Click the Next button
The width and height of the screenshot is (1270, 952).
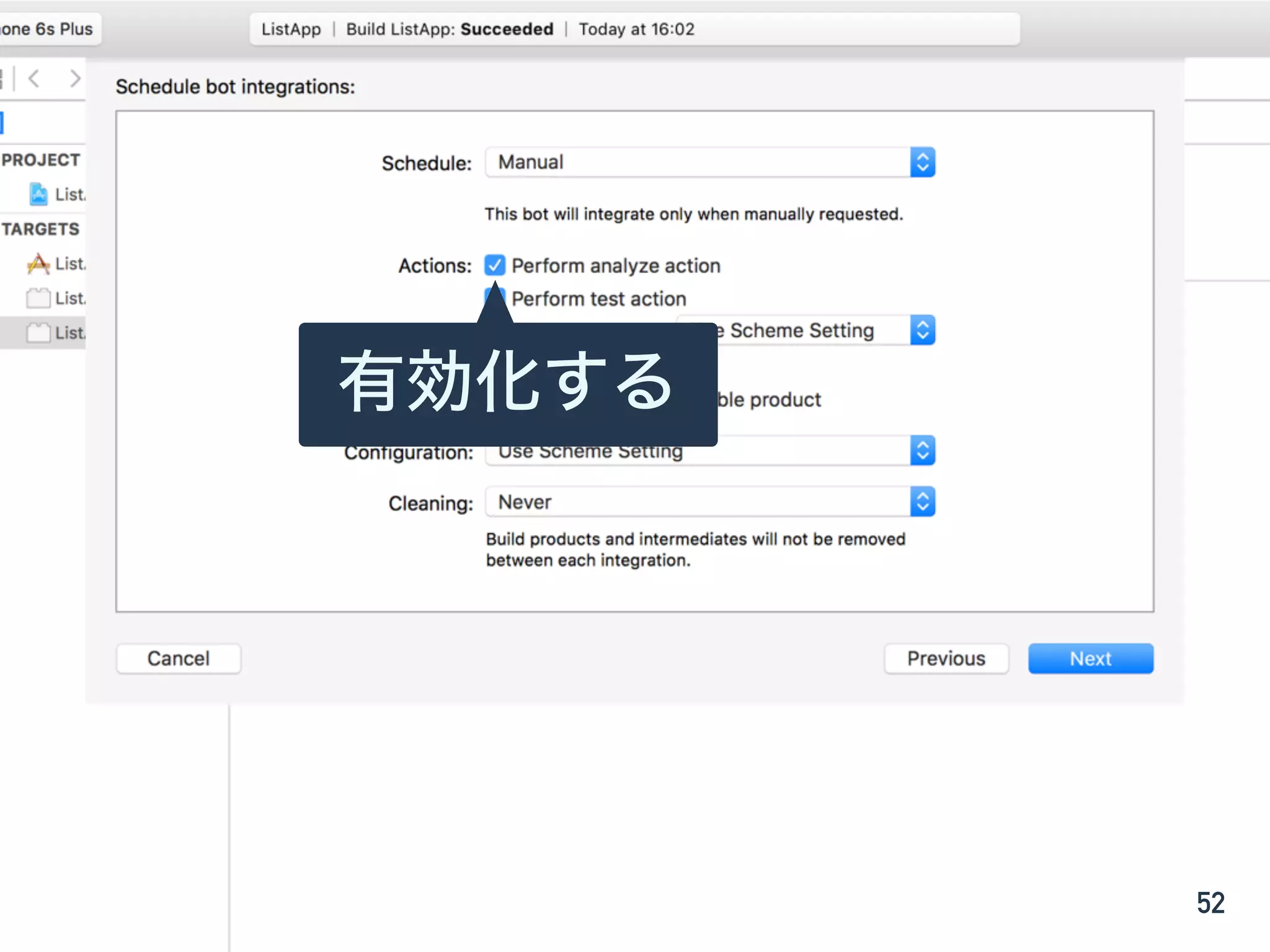pyautogui.click(x=1090, y=658)
